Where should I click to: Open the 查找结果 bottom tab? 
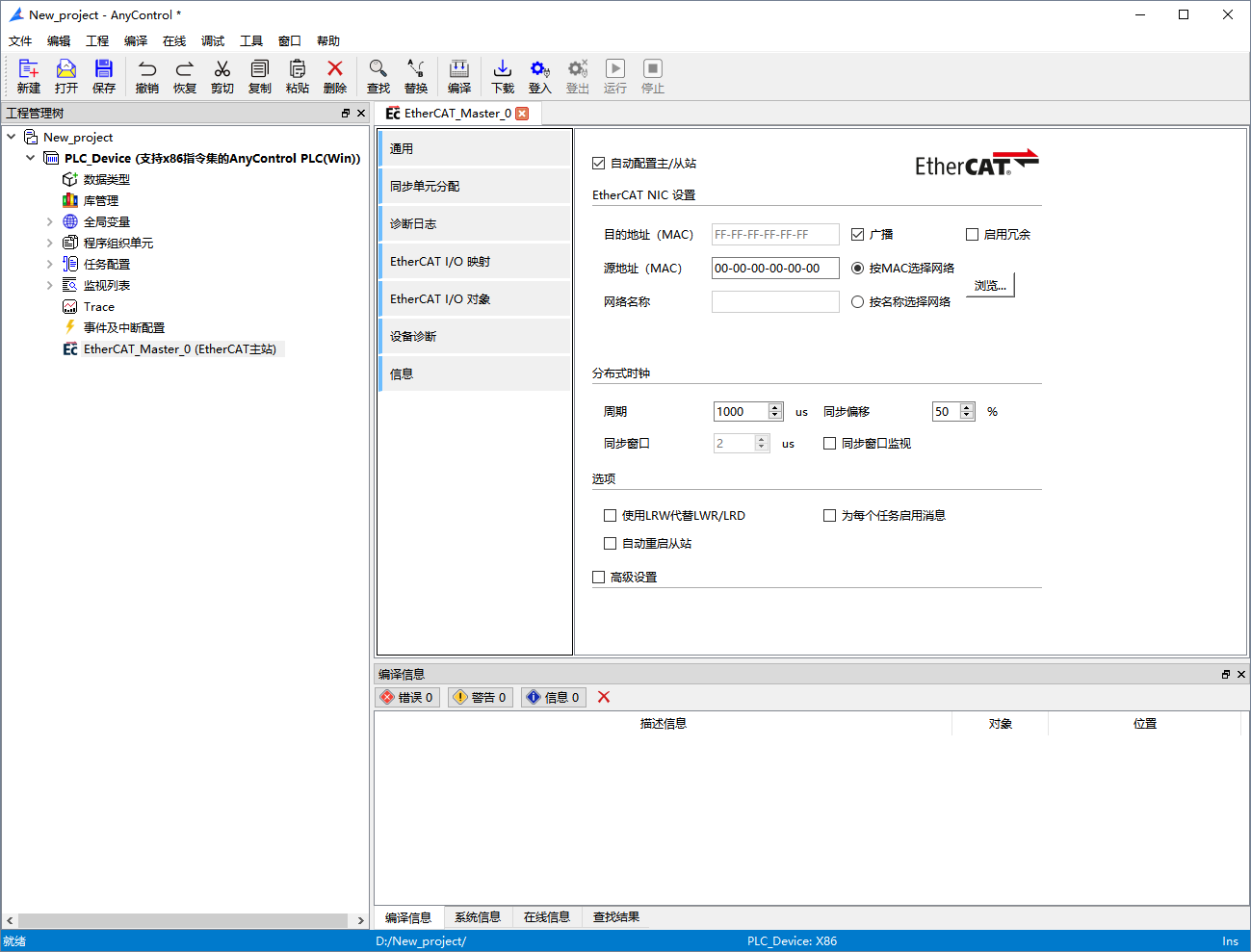coord(616,917)
